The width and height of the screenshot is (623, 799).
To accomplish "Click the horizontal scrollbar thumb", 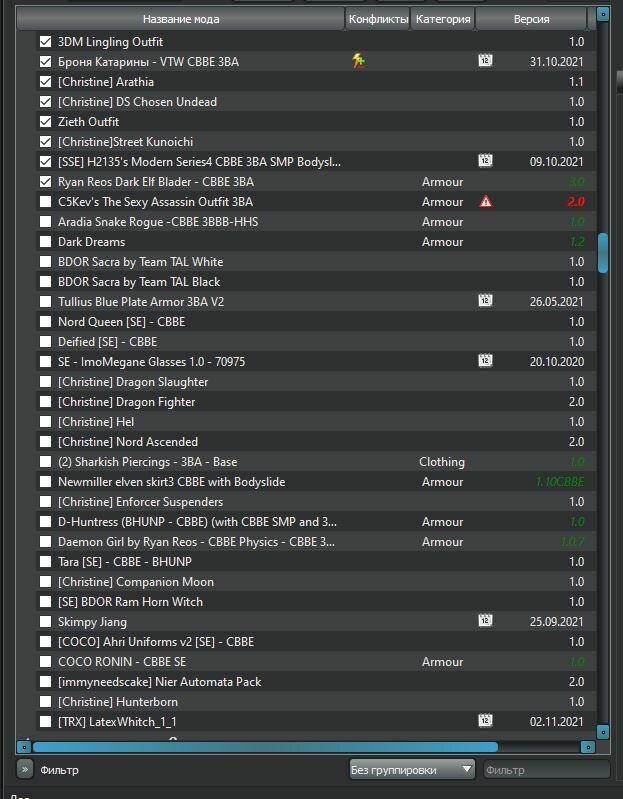I will click(265, 747).
